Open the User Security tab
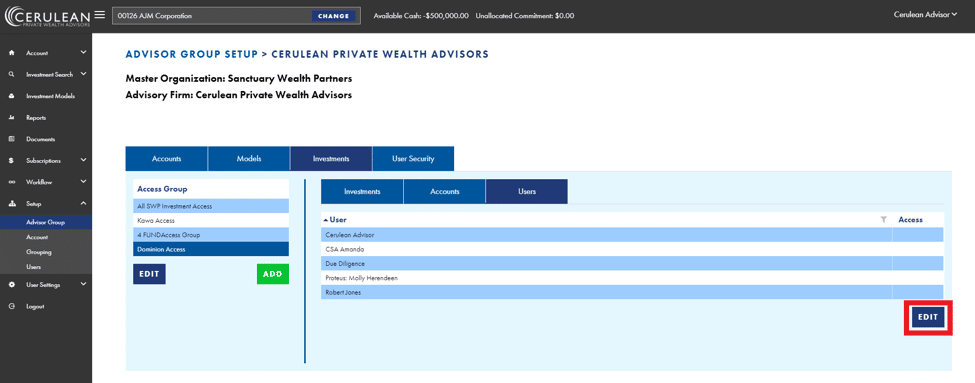This screenshot has height=383, width=975. click(413, 159)
